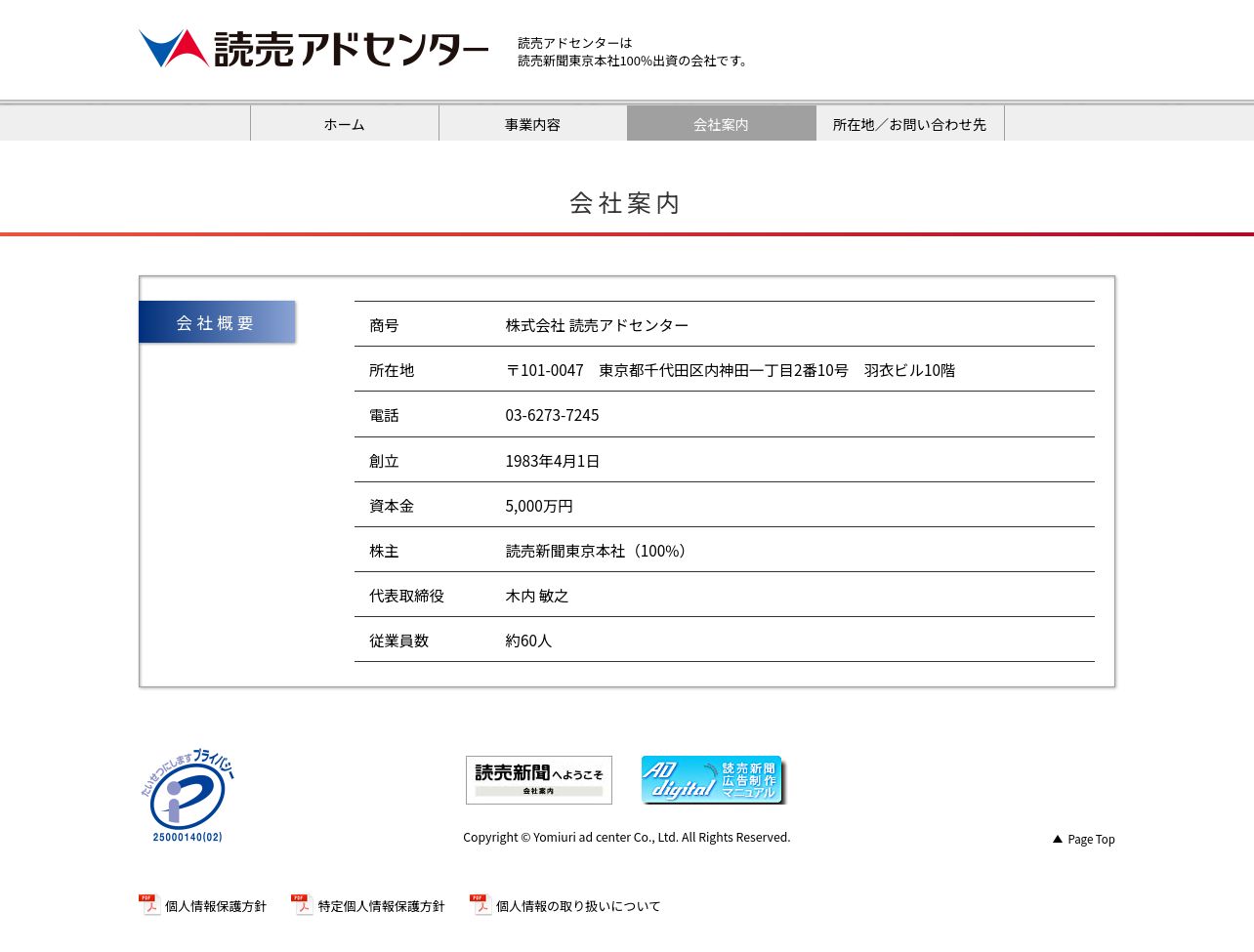The image size is (1254, 952).
Task: Open the AD digital 広告制作マニュアル banner
Action: tap(713, 780)
